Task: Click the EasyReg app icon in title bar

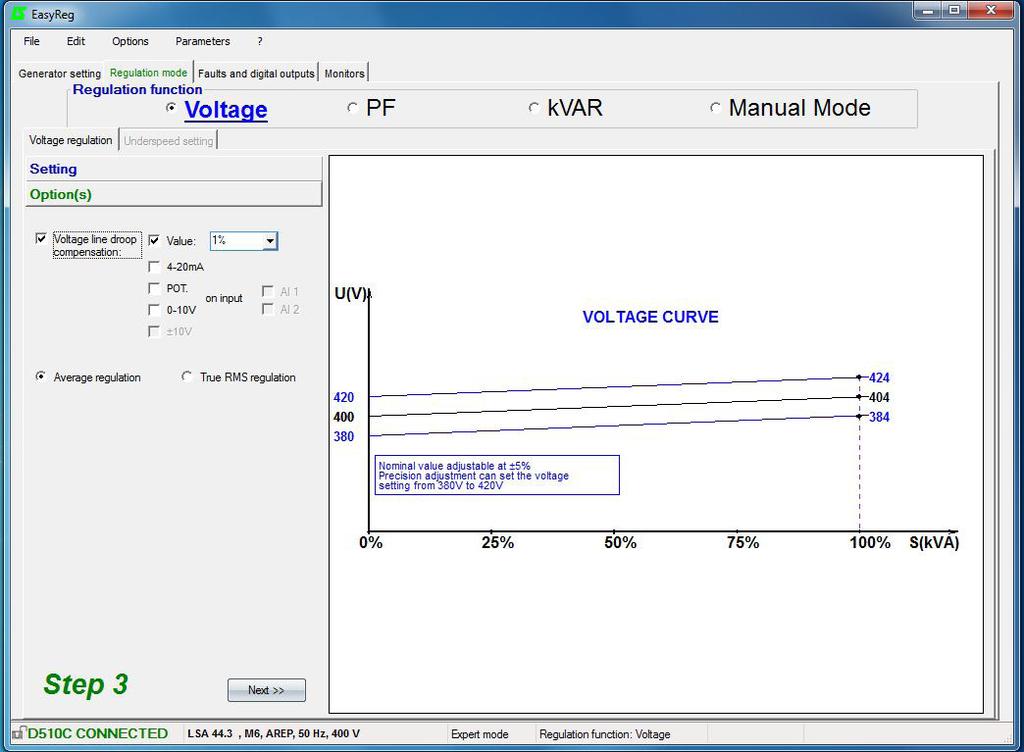Action: point(19,13)
